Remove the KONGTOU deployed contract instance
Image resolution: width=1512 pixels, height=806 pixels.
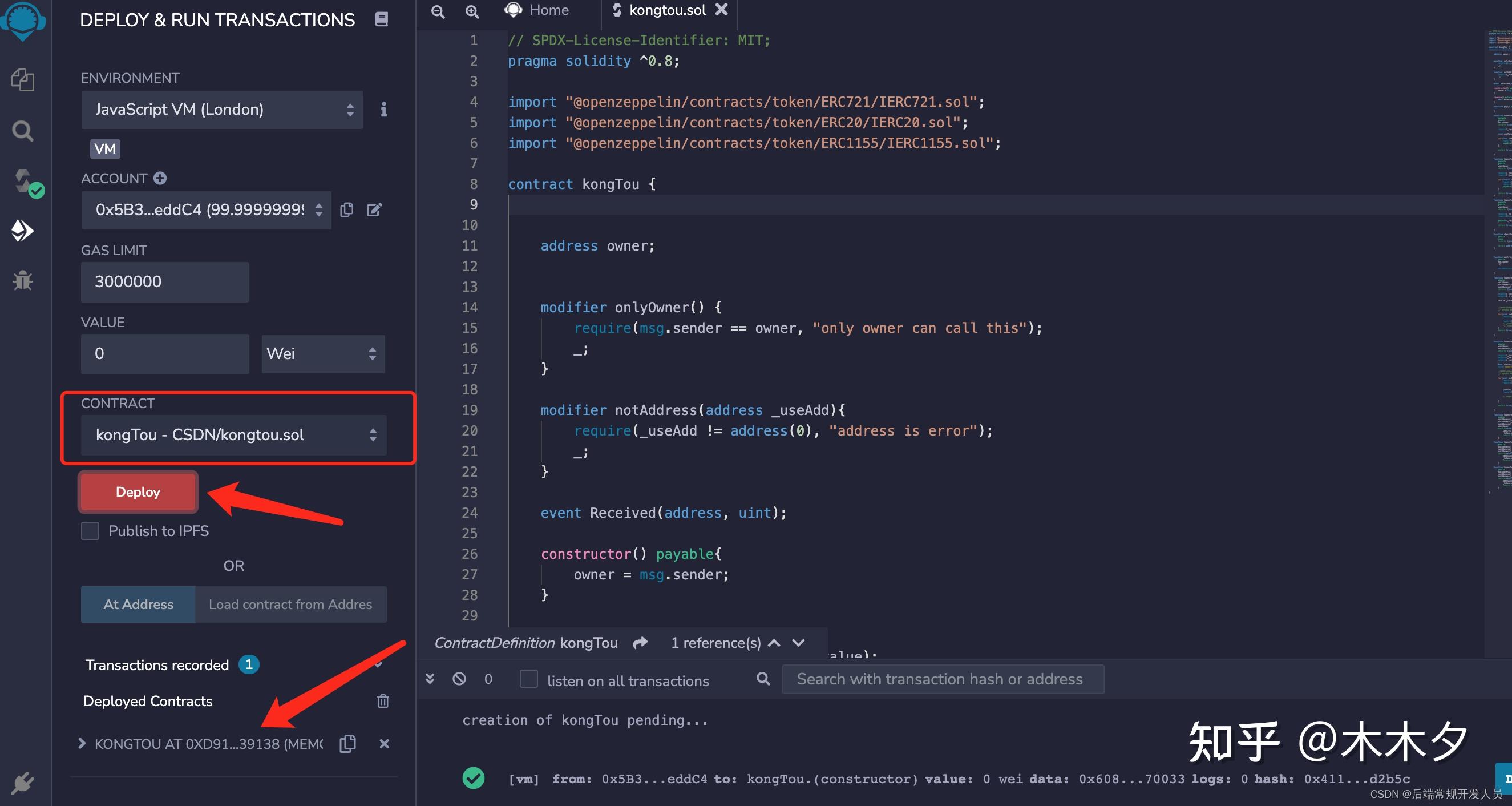pyautogui.click(x=385, y=744)
